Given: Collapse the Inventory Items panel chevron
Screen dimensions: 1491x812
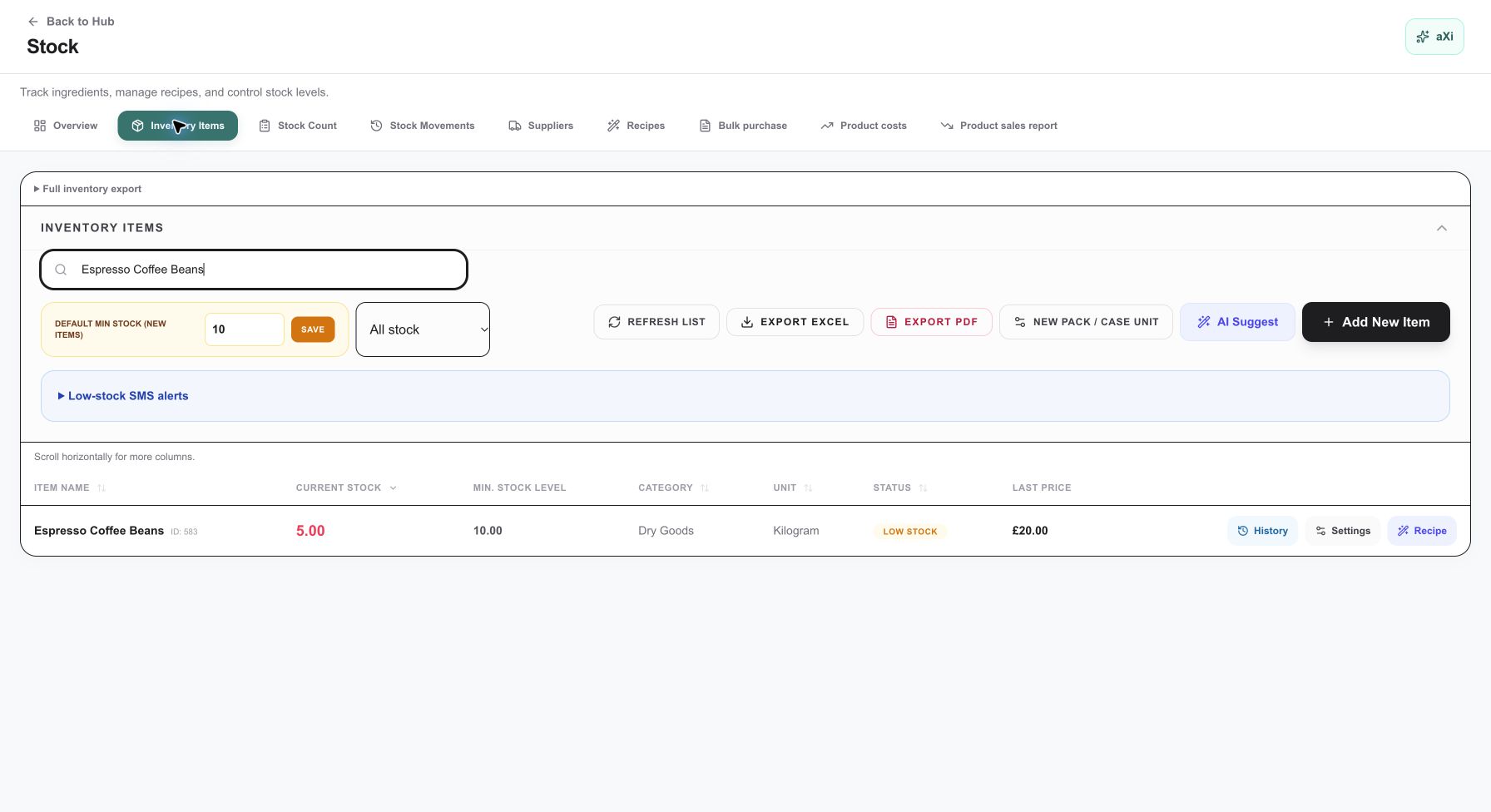Looking at the screenshot, I should 1442,228.
